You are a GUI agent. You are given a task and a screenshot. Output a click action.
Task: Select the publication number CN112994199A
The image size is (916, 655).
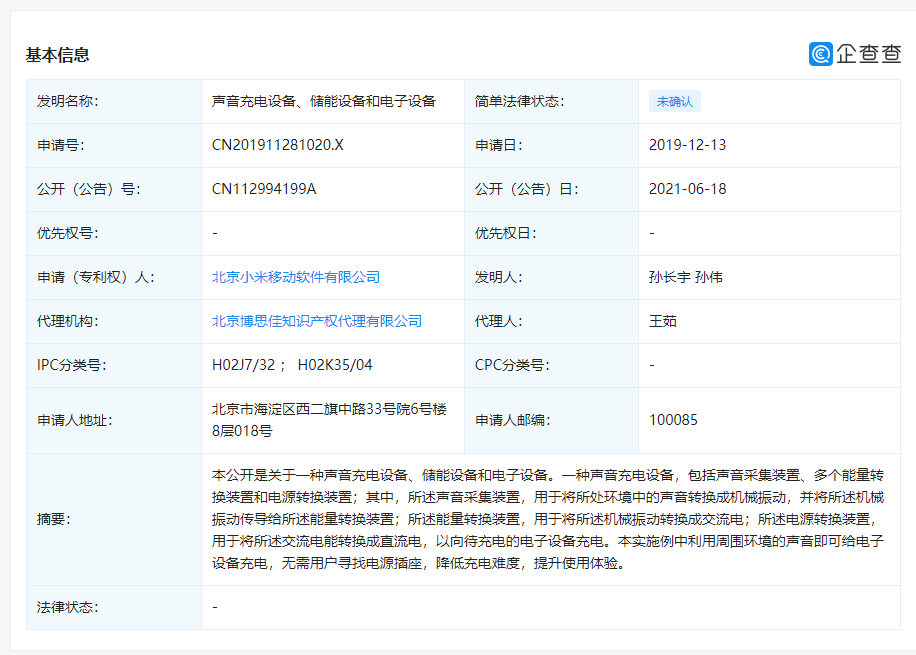264,189
